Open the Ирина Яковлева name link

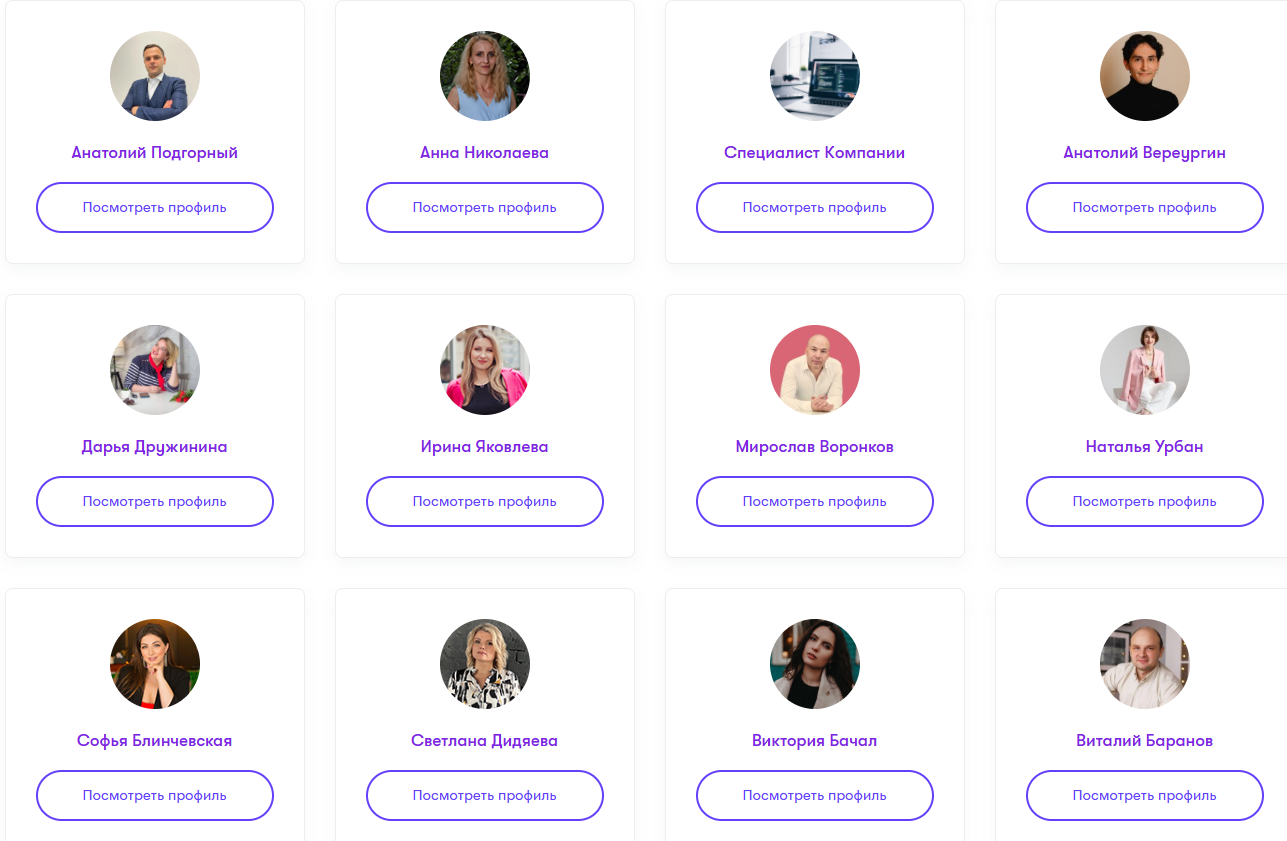click(485, 447)
